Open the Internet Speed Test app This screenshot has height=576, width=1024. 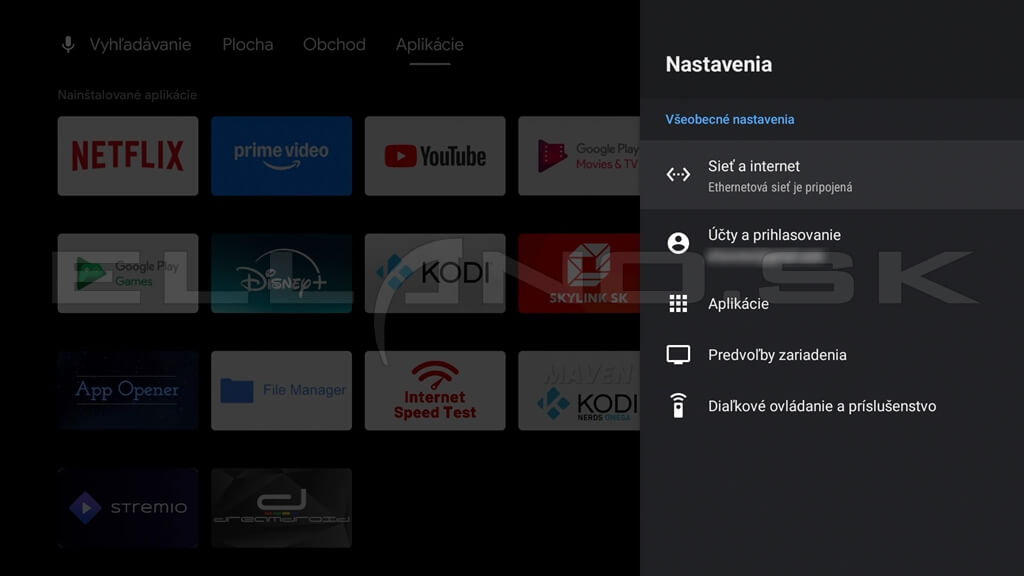(435, 390)
